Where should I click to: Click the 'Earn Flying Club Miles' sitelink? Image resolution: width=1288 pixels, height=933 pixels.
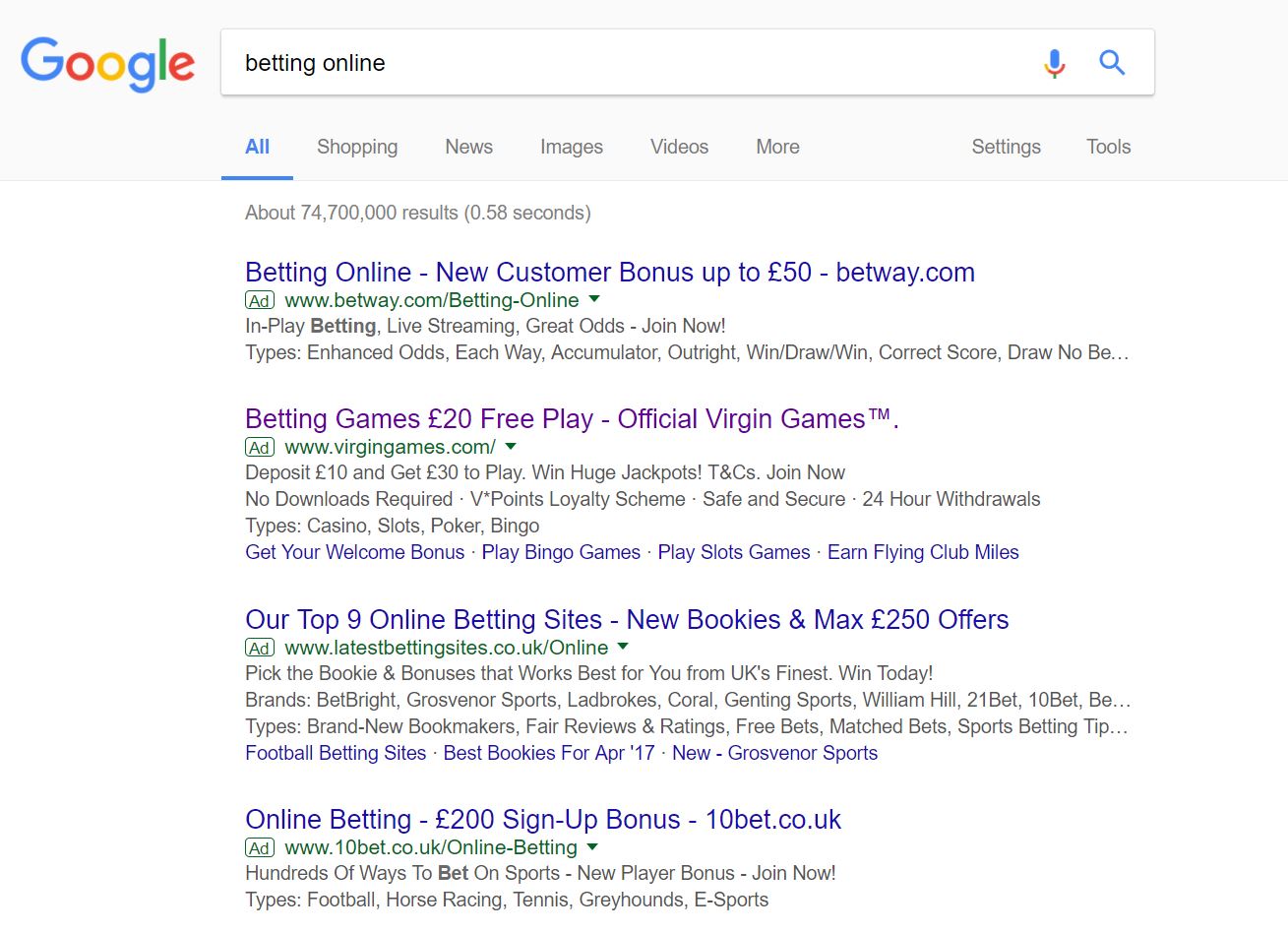[x=923, y=552]
